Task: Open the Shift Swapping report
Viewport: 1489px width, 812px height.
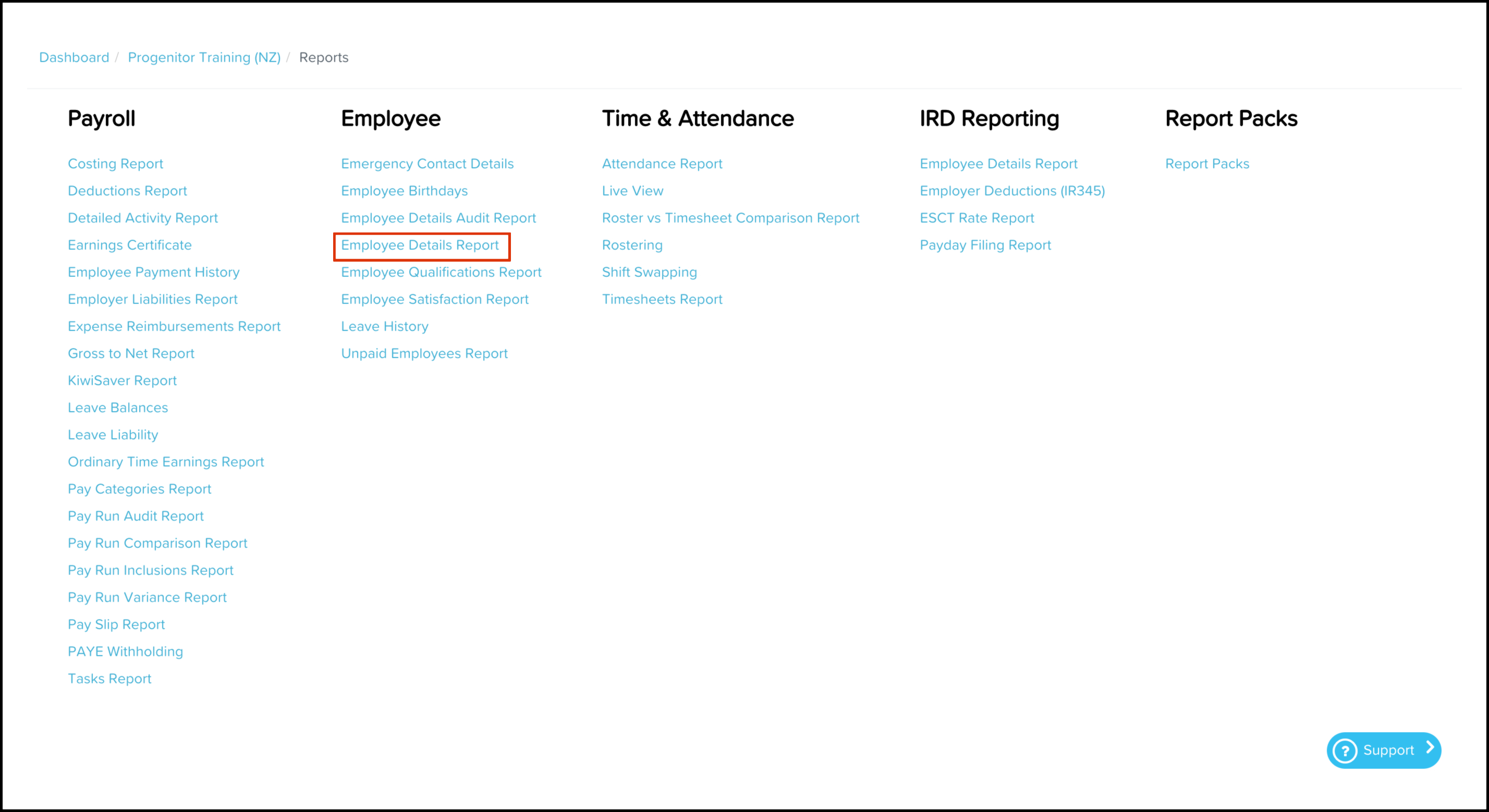Action: (649, 272)
